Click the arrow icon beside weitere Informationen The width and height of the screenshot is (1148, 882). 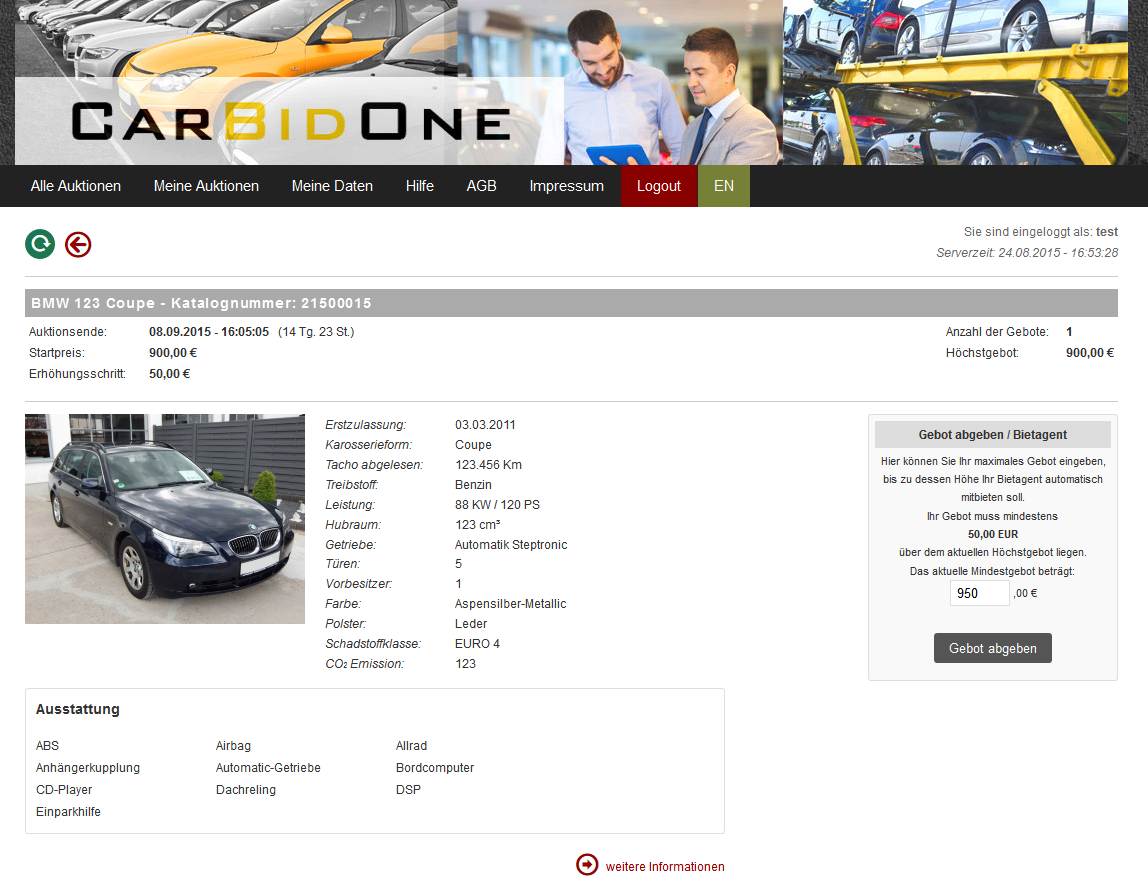pos(587,865)
